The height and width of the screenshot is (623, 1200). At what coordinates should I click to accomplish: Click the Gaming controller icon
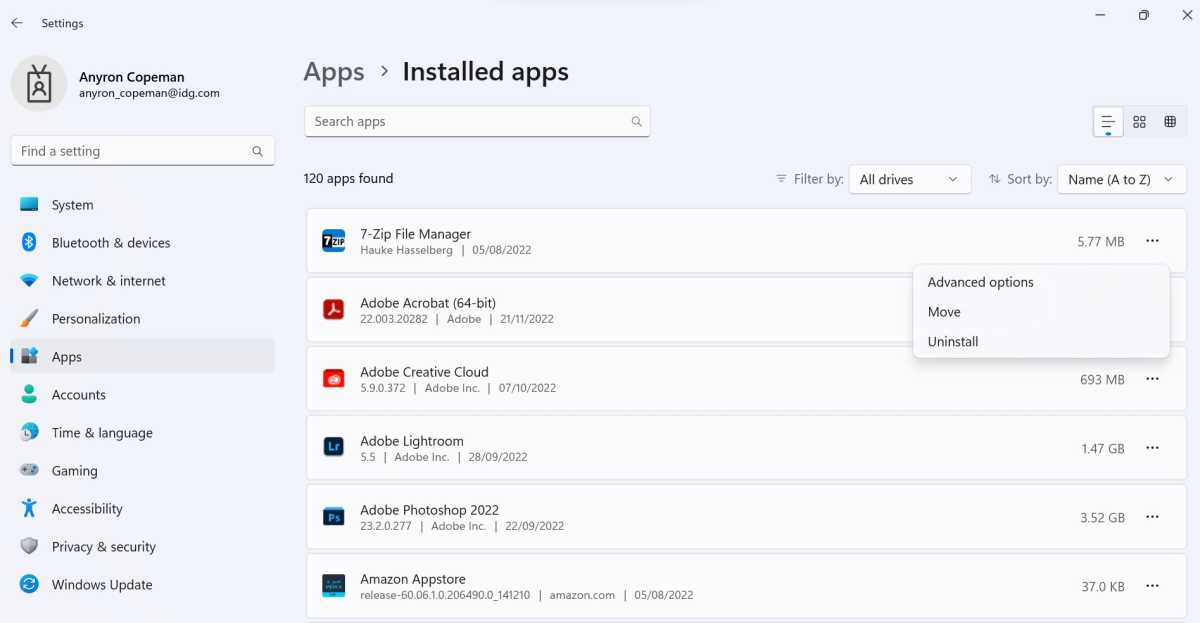click(x=30, y=471)
